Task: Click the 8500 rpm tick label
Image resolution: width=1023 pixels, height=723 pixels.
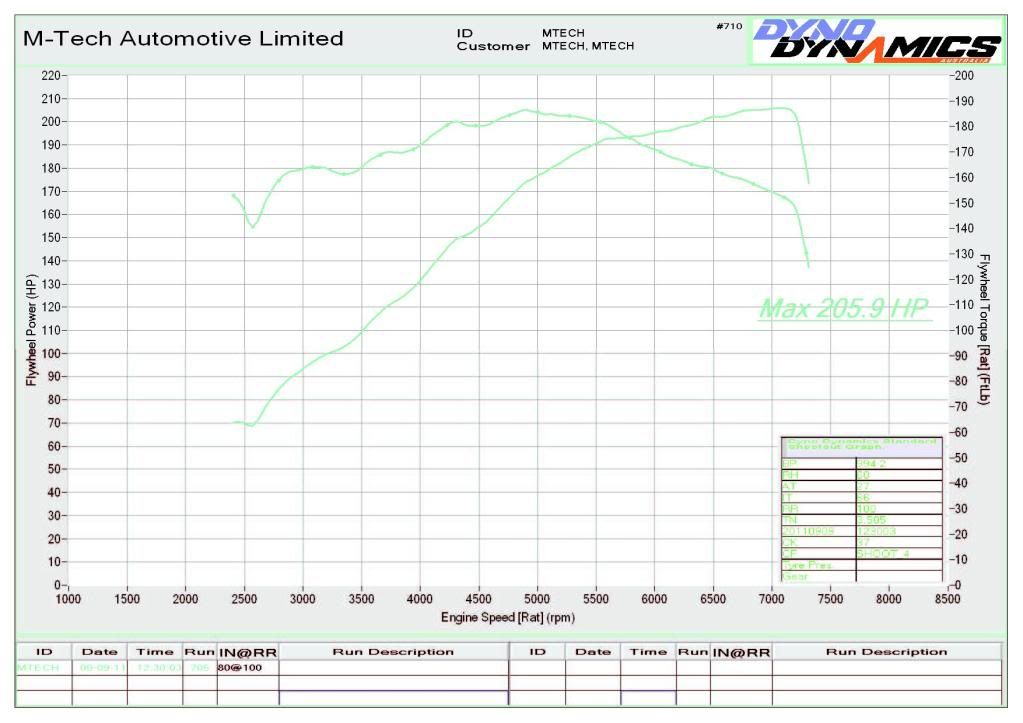Action: tap(947, 599)
